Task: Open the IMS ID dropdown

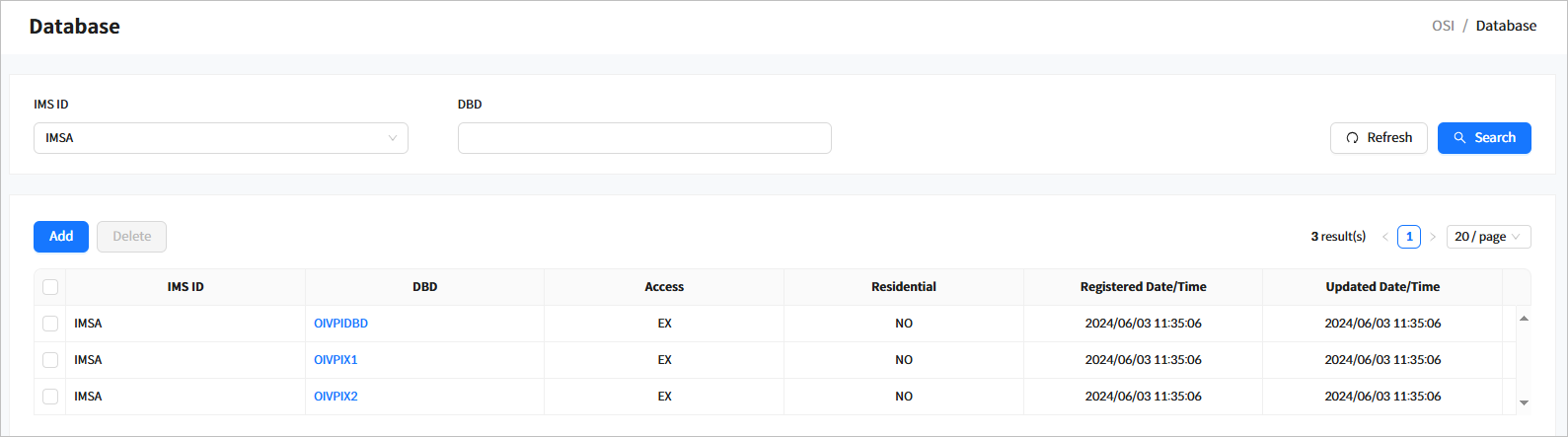Action: click(x=220, y=138)
